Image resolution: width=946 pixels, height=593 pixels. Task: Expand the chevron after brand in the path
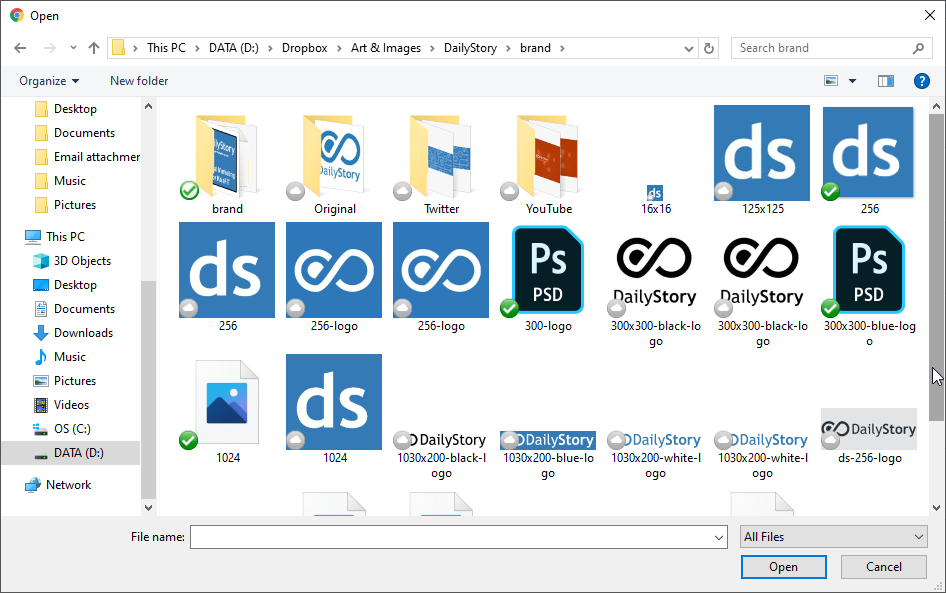[x=562, y=48]
